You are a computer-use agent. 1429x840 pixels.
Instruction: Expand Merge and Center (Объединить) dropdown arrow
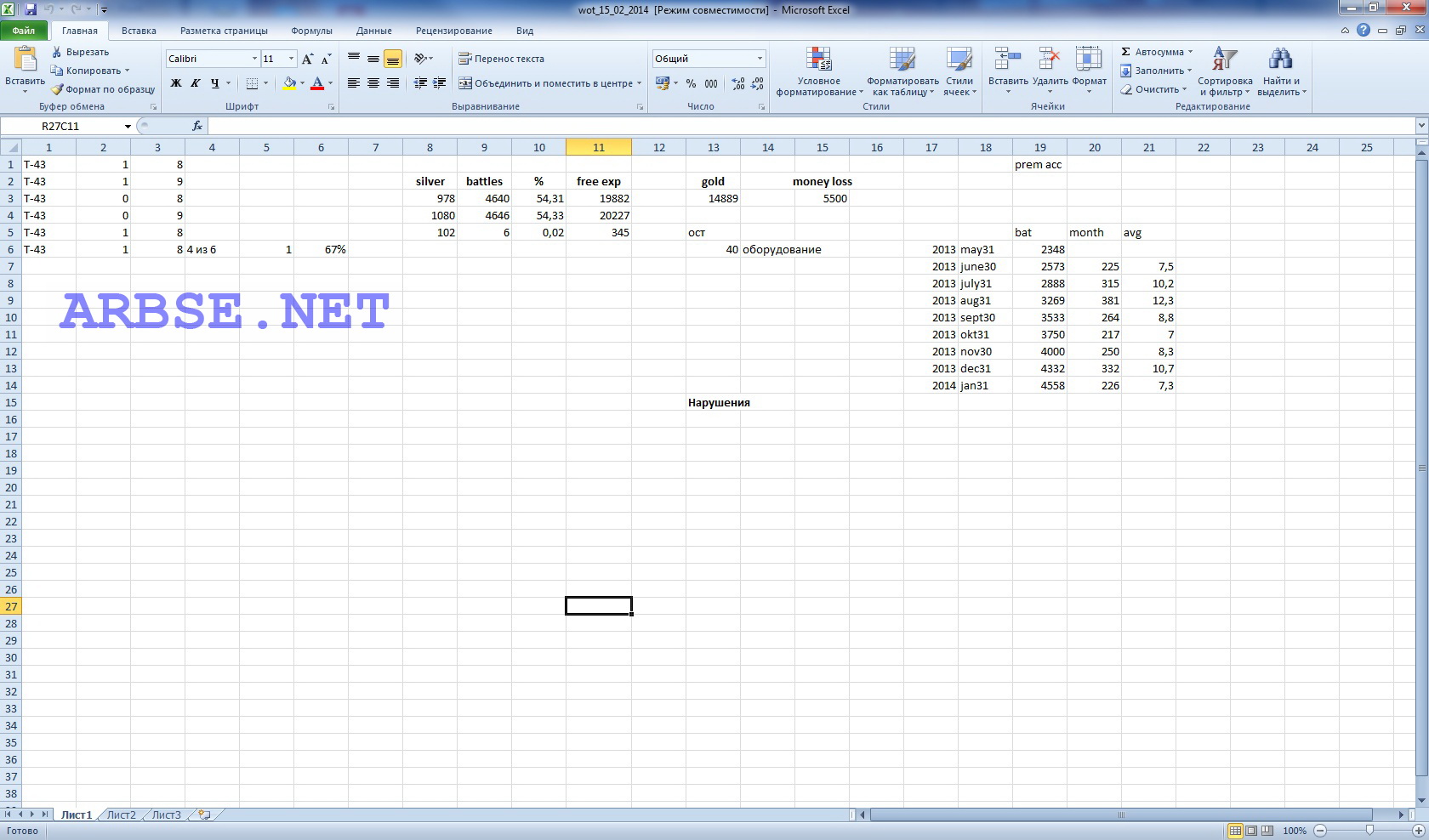(639, 83)
